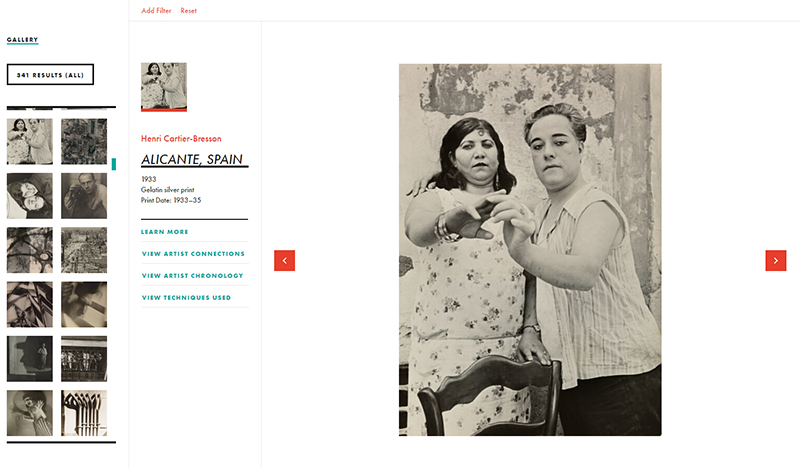Viewport: 800px width, 469px height.
Task: Click the 341 Results (All) button
Action: point(51,75)
